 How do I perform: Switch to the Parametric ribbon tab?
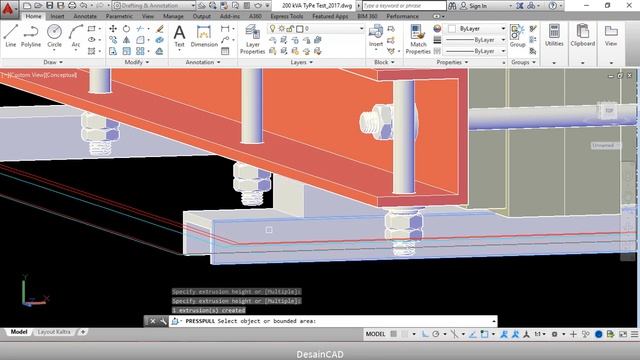tap(119, 16)
